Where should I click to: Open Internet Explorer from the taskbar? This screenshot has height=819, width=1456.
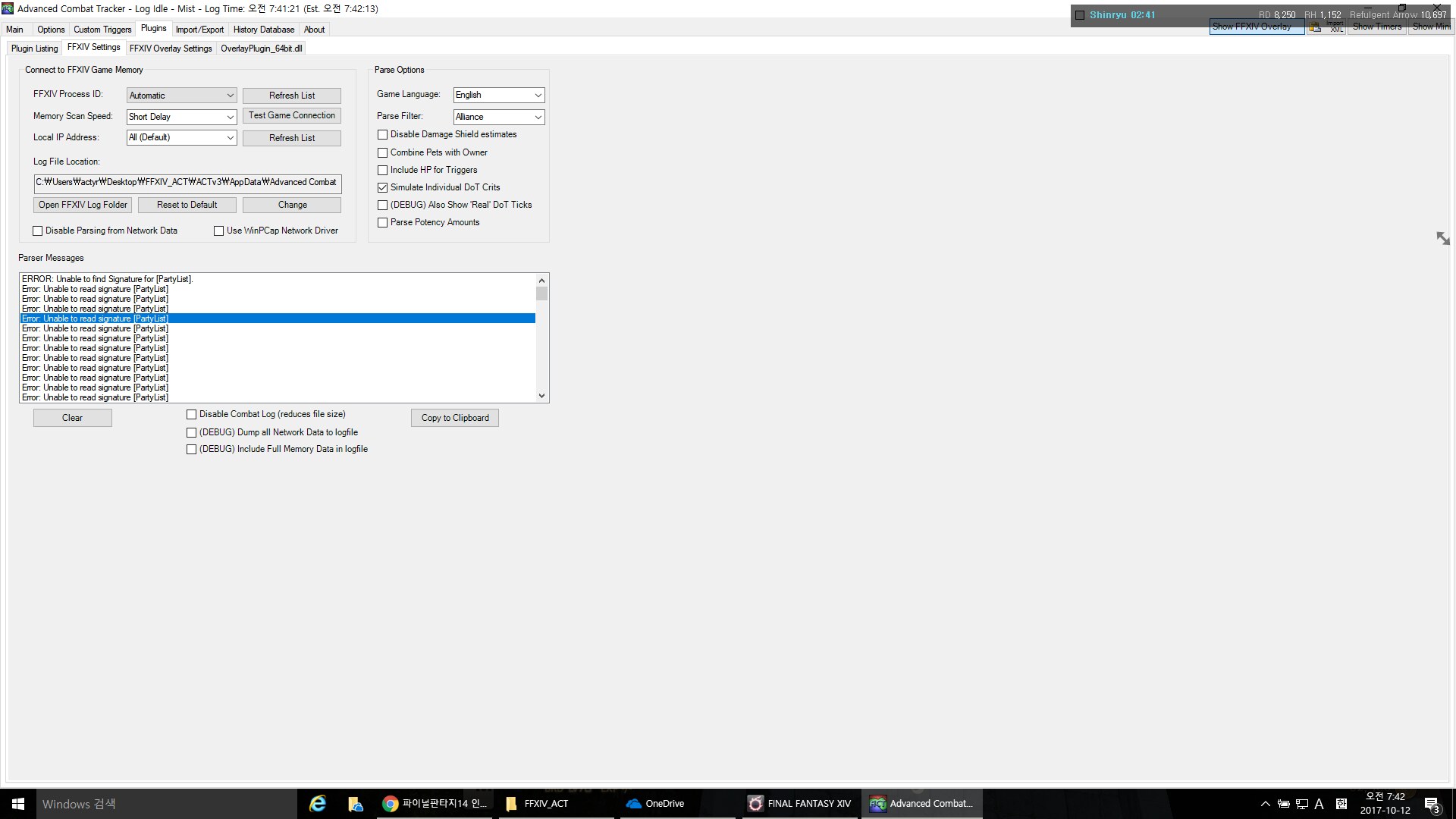[318, 804]
